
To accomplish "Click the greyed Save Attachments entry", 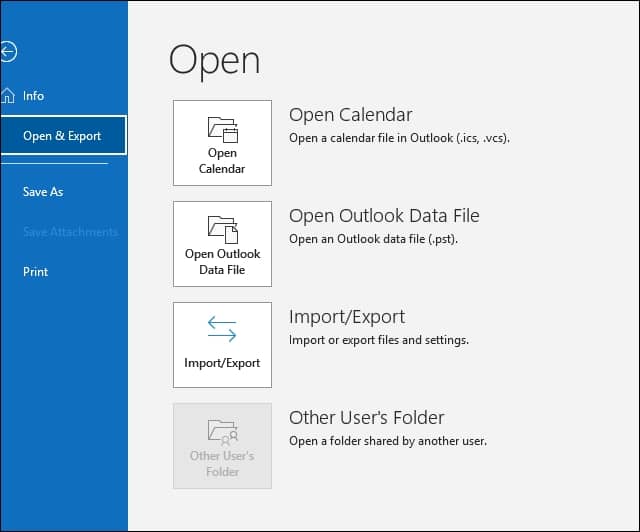I will coord(70,232).
